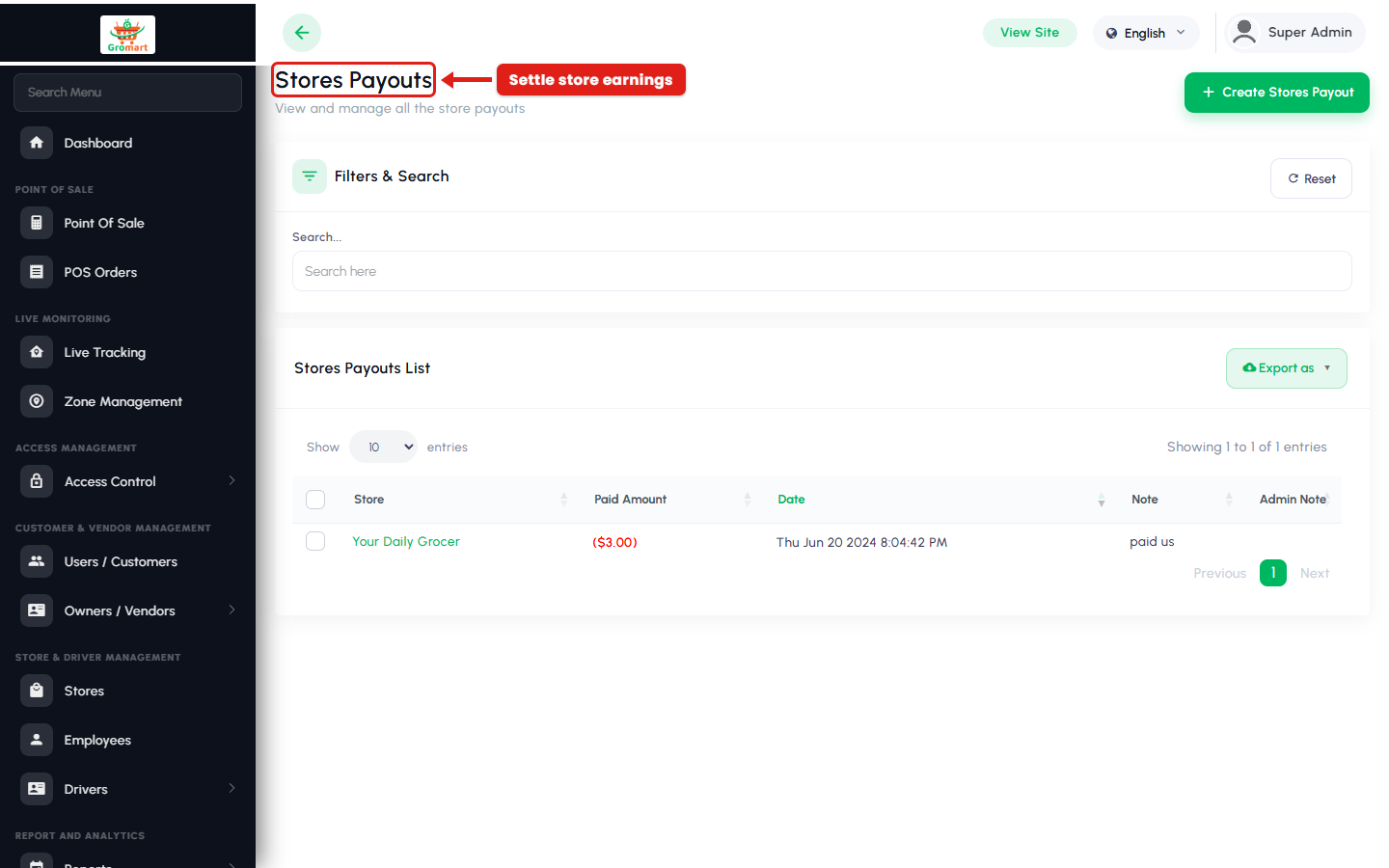Open the Dashboard home icon

coord(37,143)
